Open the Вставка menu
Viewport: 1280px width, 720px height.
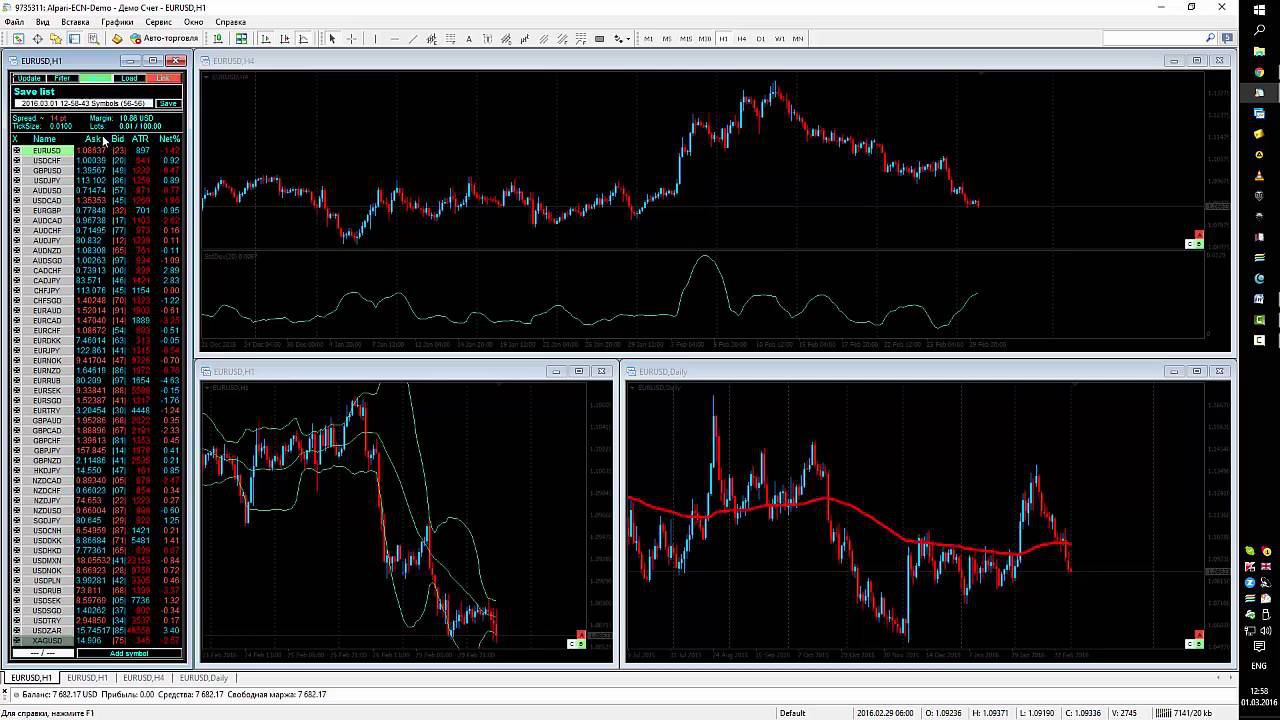75,22
